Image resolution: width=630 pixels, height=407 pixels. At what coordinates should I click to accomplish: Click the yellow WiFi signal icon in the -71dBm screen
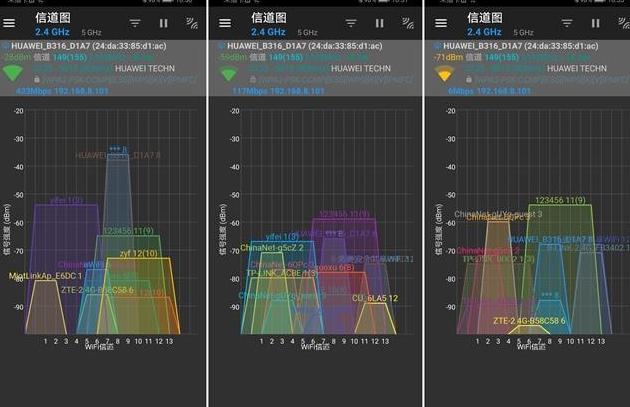(444, 74)
